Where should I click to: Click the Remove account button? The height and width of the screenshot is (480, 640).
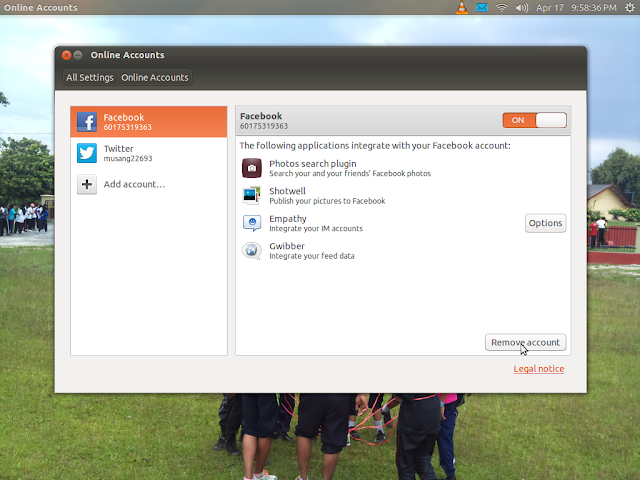click(x=525, y=342)
